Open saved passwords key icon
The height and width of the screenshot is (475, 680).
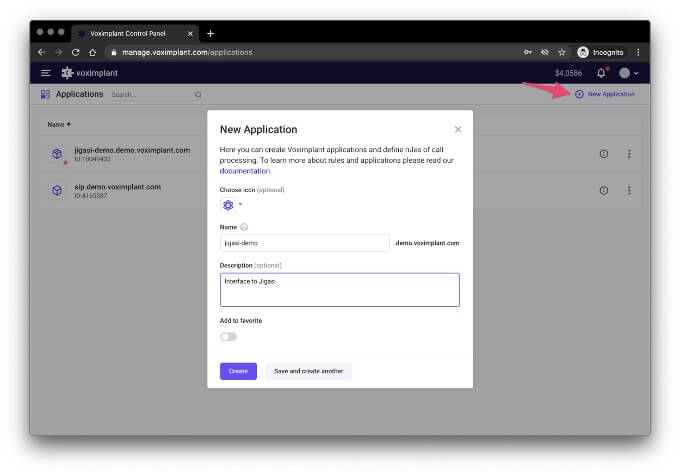(x=527, y=52)
